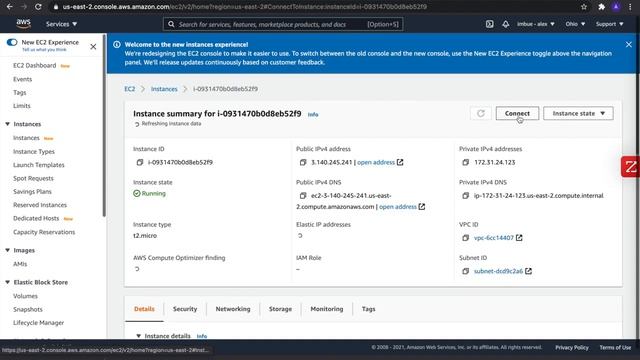Open the Monitoring tab

(327, 309)
